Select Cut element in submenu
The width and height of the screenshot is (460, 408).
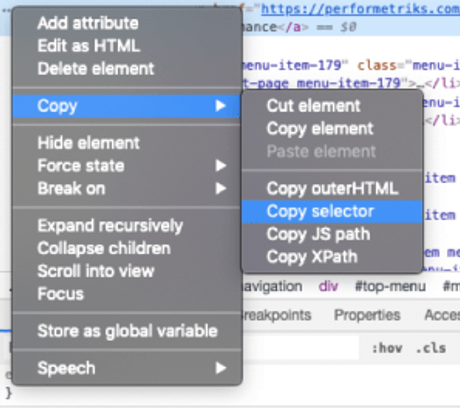point(332,106)
